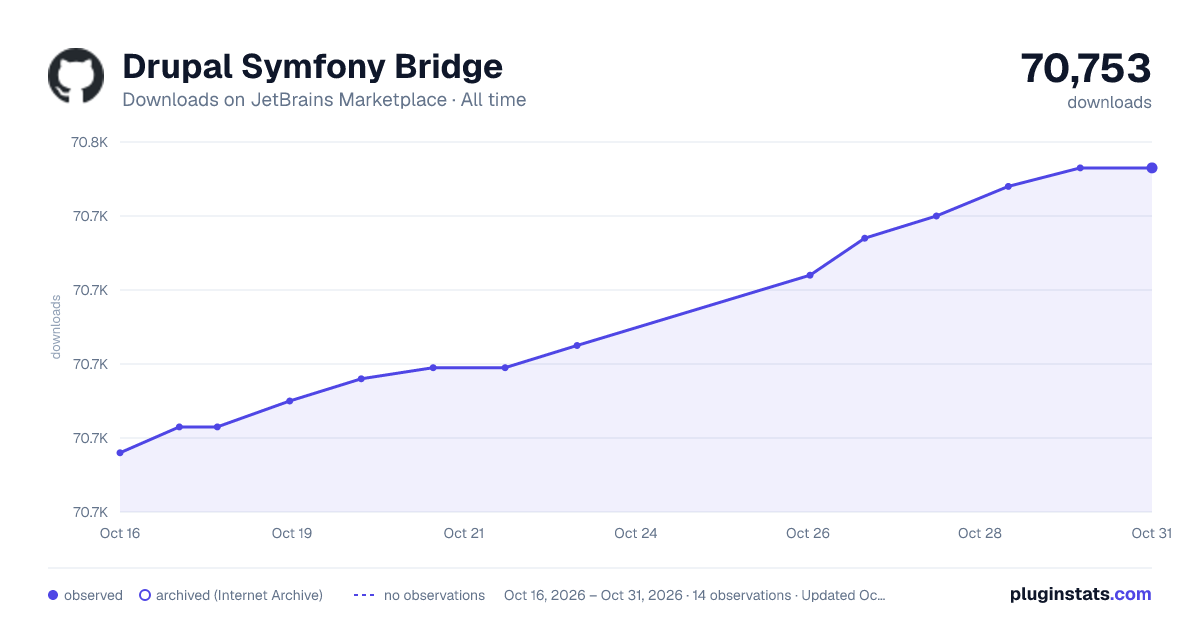The height and width of the screenshot is (630, 1200).
Task: Click the observed legend filled dot
Action: pos(53,595)
